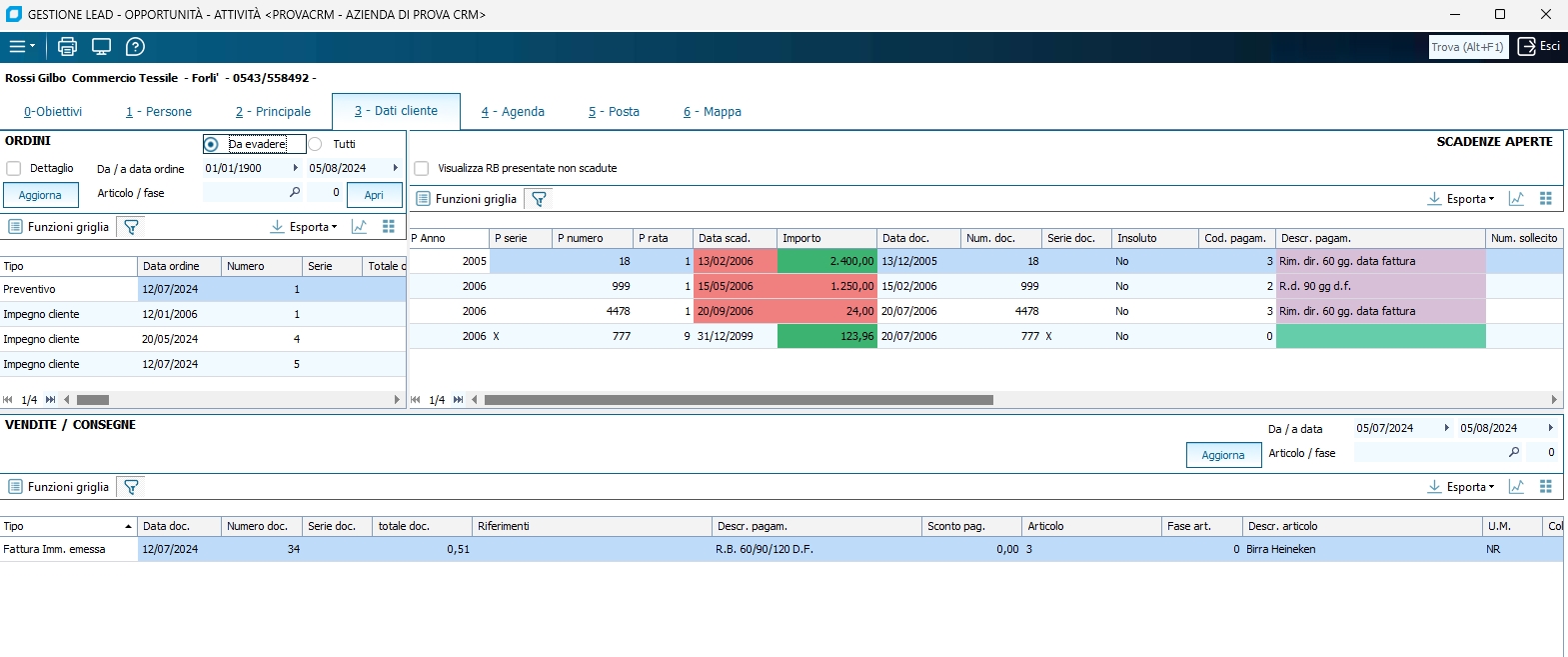Expand the Esporta dropdown in Ordini grid

304,227
